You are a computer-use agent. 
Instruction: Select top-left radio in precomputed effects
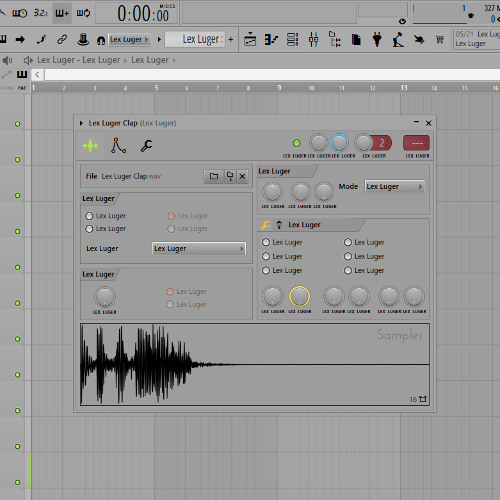click(x=266, y=242)
